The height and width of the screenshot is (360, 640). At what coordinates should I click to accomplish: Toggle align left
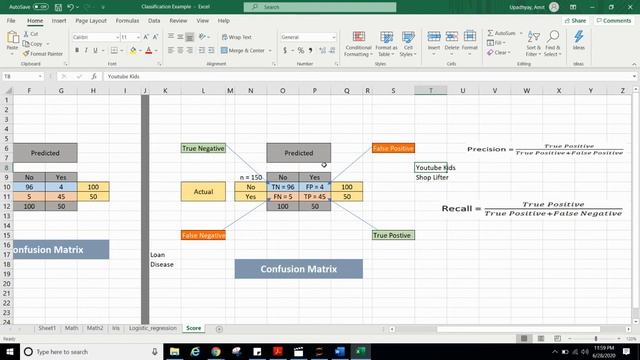(171, 50)
